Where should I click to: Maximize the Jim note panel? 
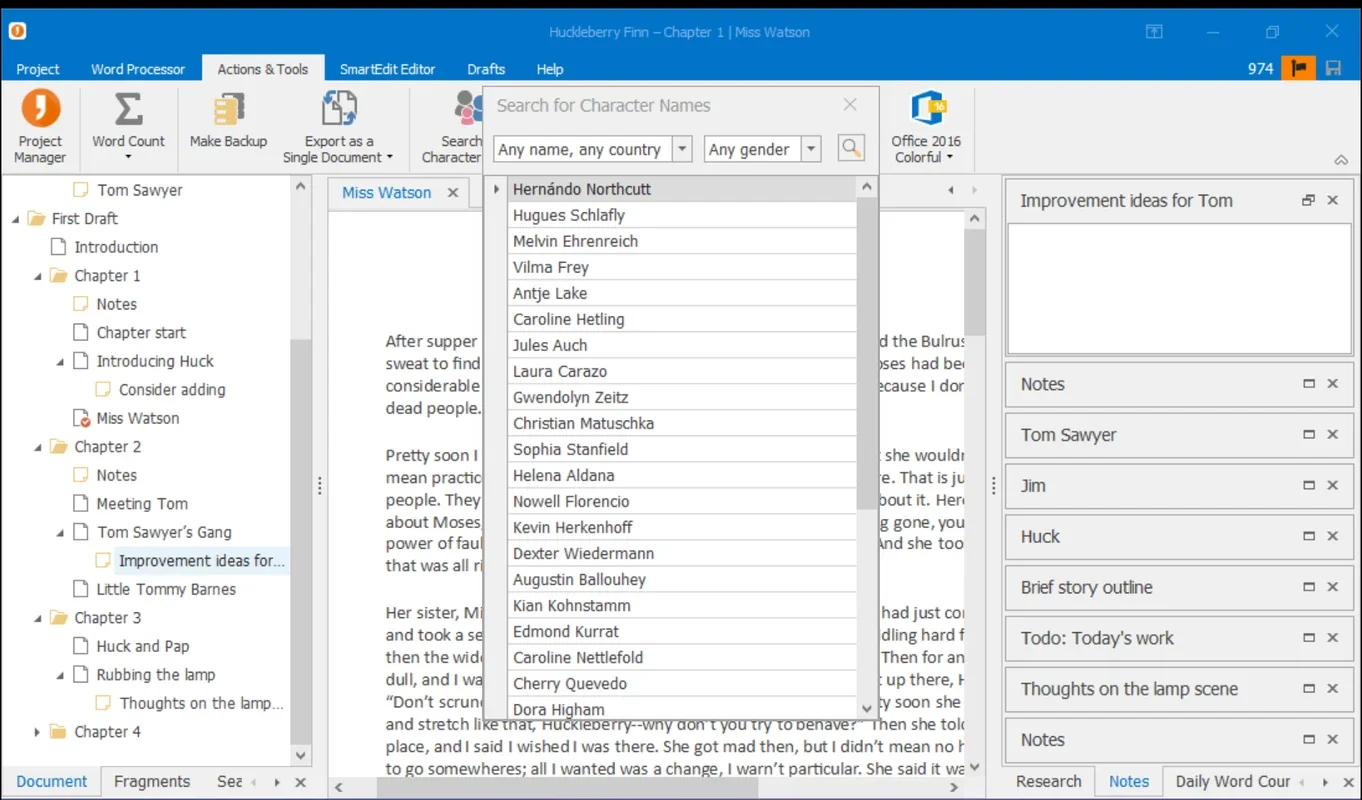tap(1308, 486)
